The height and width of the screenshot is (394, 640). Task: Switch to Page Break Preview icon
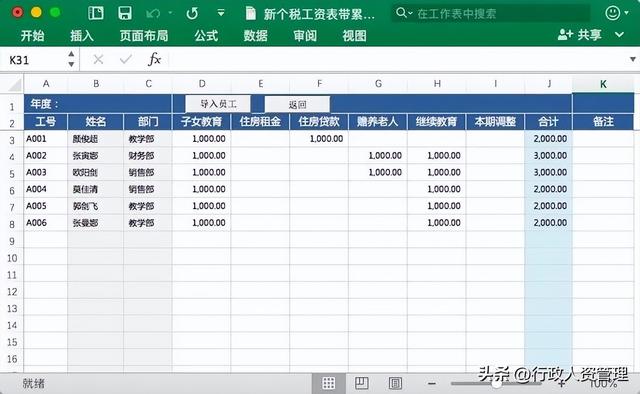tap(395, 383)
